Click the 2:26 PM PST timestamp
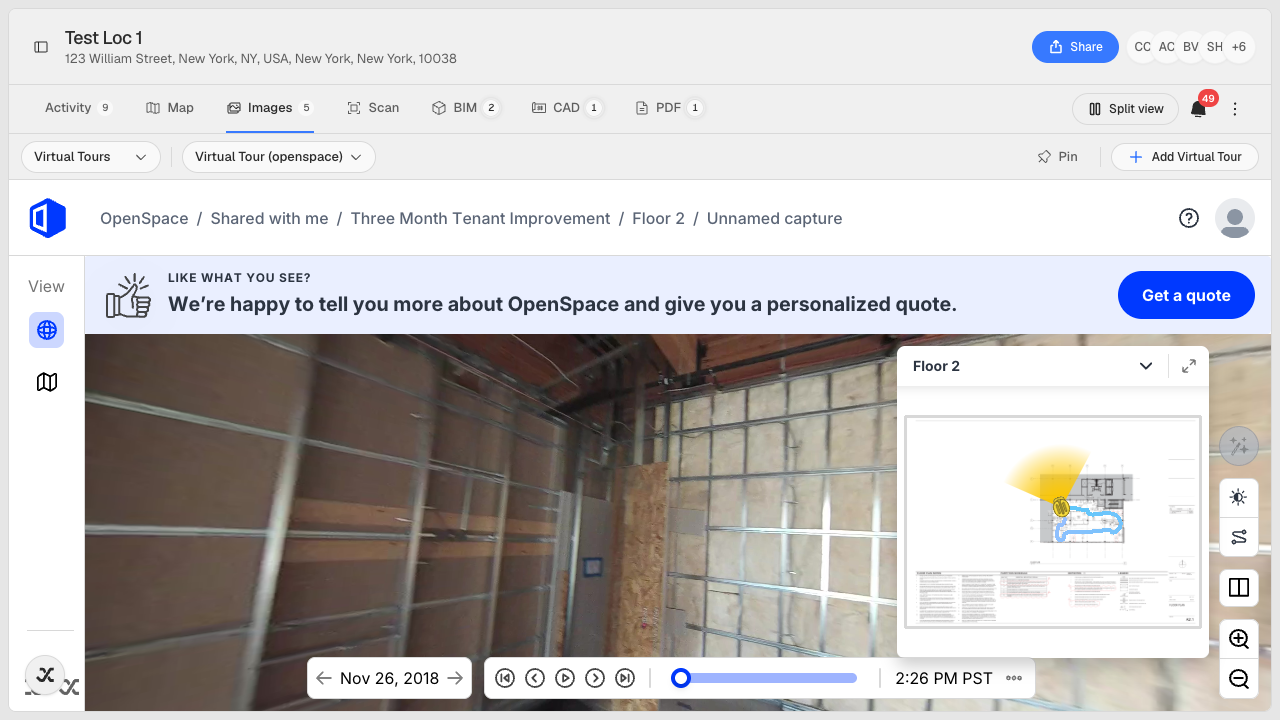The image size is (1280, 720). 944,678
